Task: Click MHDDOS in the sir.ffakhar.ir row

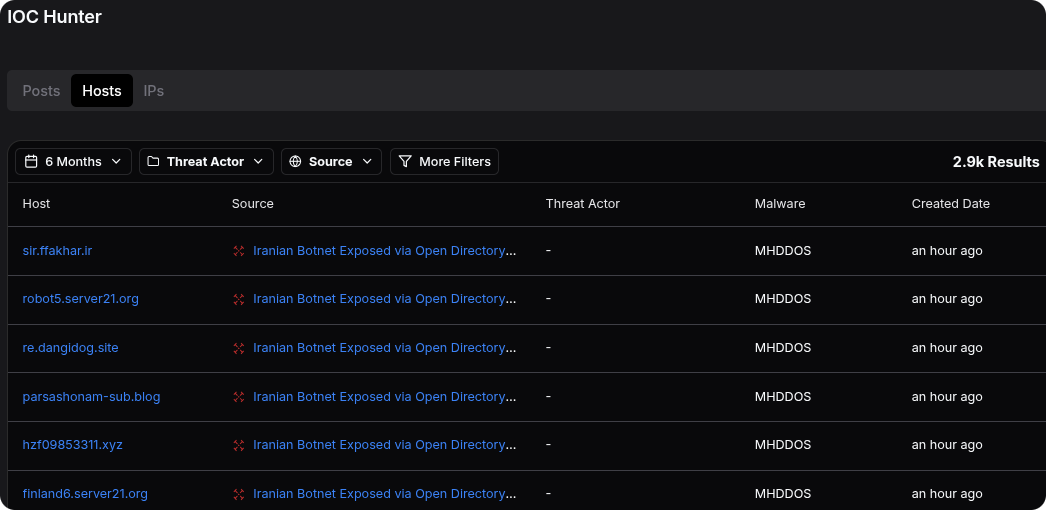Action: (783, 251)
